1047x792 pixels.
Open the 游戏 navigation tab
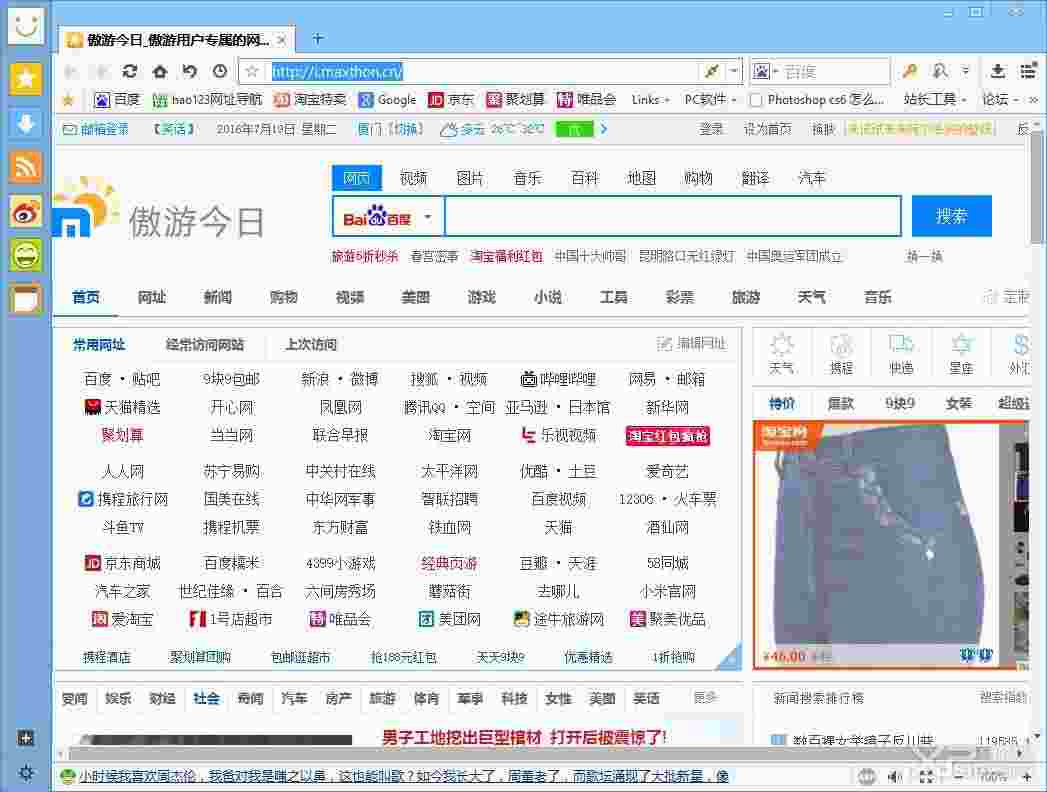[x=481, y=297]
